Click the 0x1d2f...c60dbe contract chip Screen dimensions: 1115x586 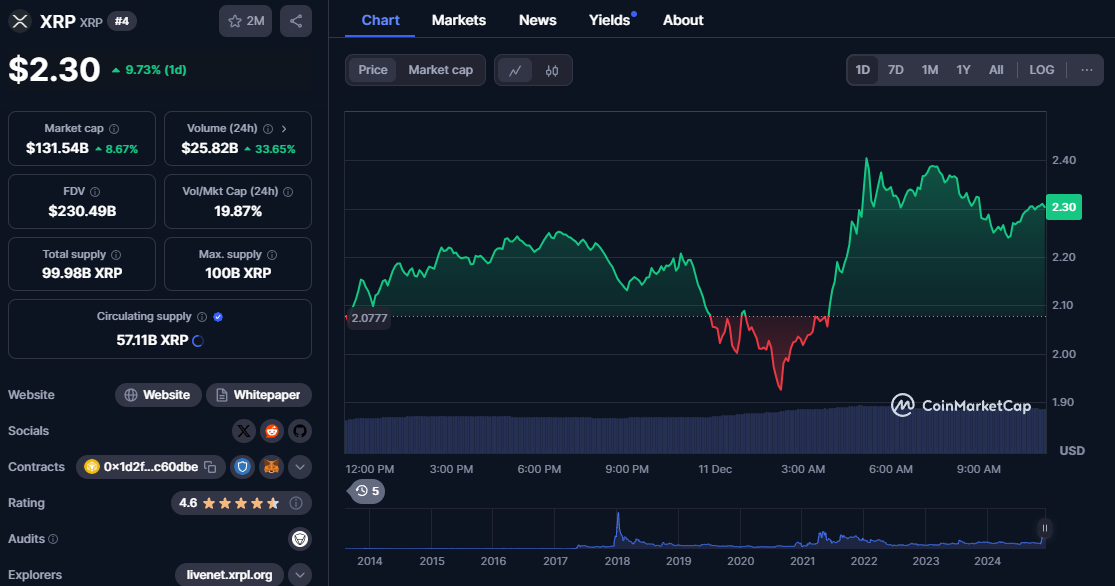pos(151,467)
